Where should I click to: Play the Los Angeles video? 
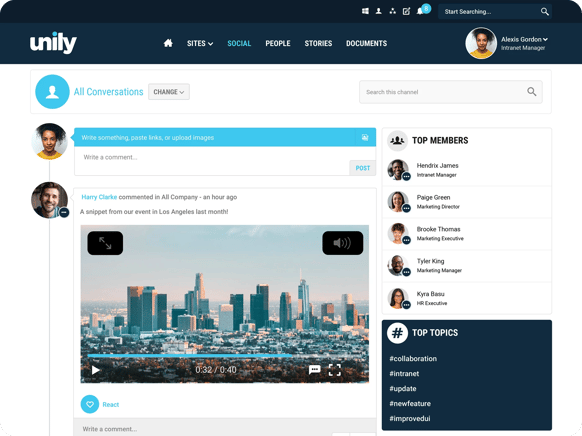click(x=95, y=370)
